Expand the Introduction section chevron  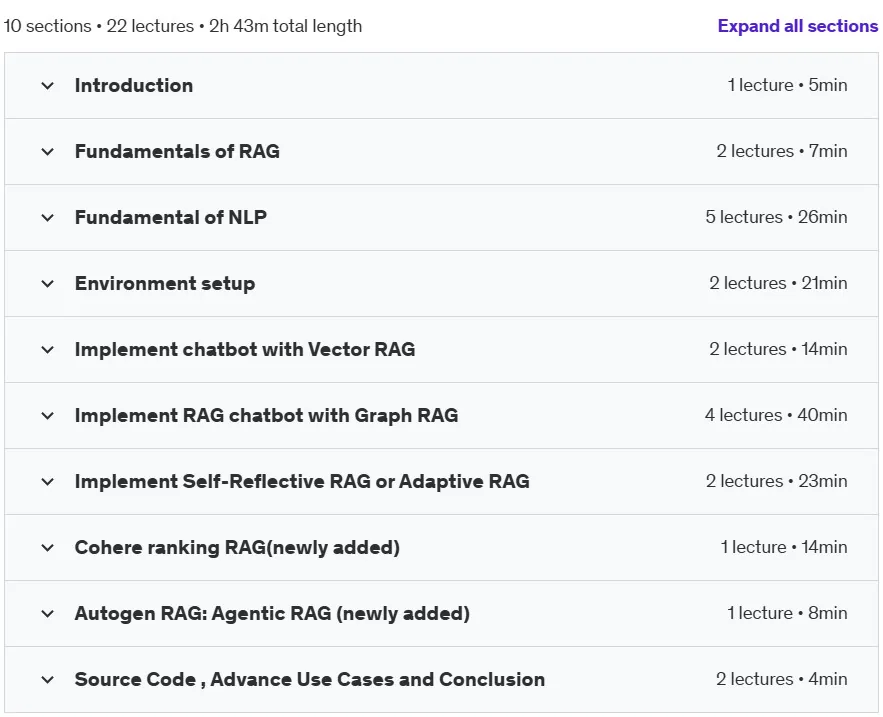48,86
